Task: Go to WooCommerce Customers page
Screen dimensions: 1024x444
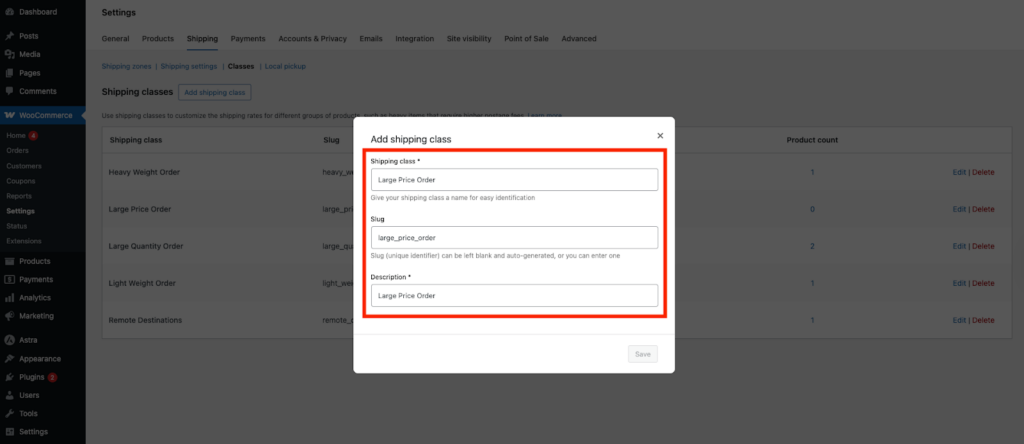Action: [x=24, y=166]
